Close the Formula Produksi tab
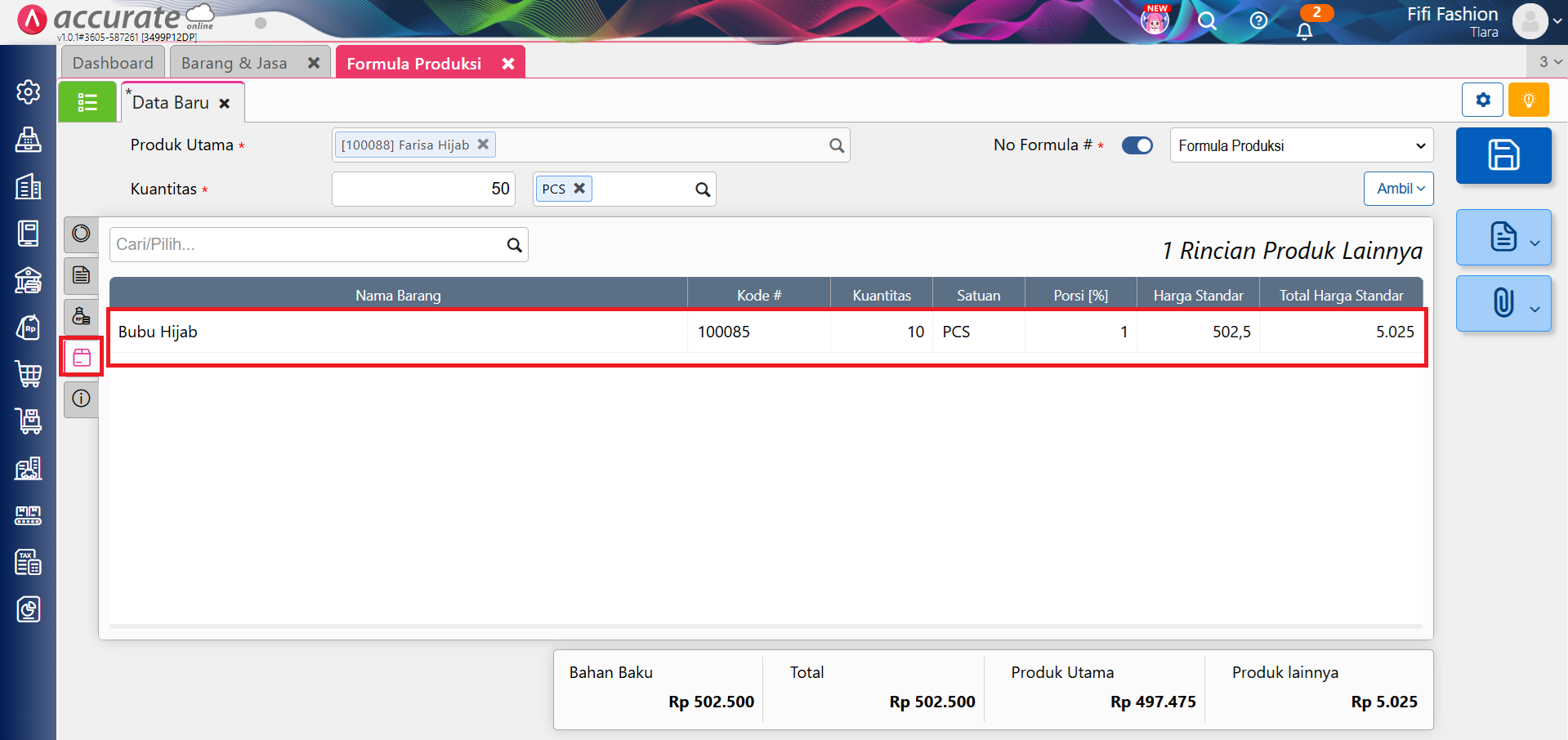This screenshot has width=1568, height=740. tap(508, 63)
